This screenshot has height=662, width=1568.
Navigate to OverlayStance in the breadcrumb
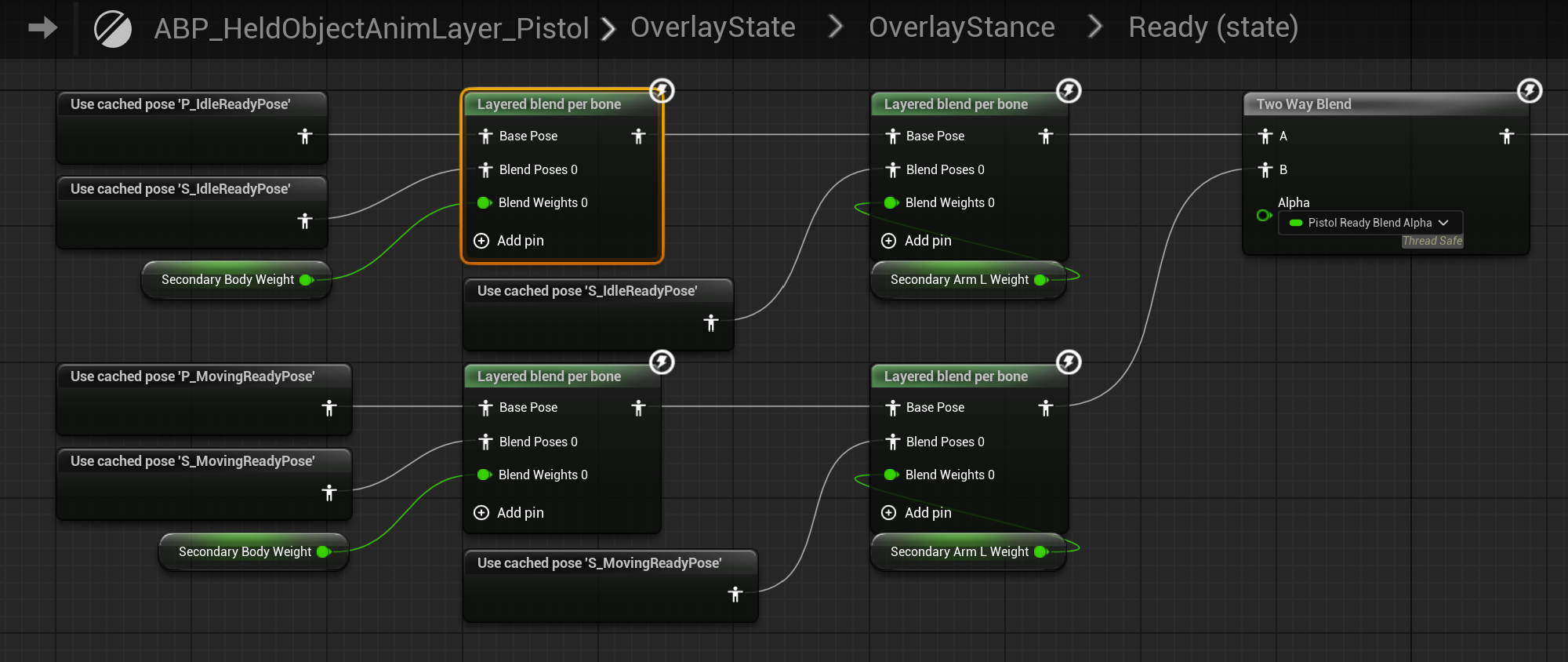point(961,27)
